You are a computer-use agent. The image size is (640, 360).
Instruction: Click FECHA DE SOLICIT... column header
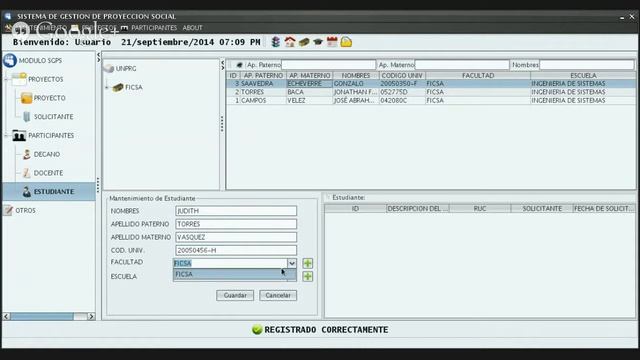pos(604,209)
